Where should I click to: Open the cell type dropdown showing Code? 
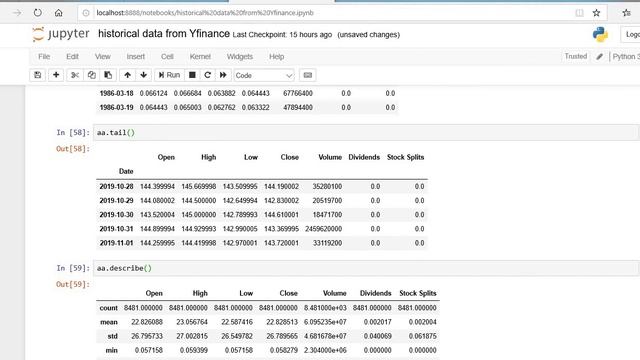[264, 76]
